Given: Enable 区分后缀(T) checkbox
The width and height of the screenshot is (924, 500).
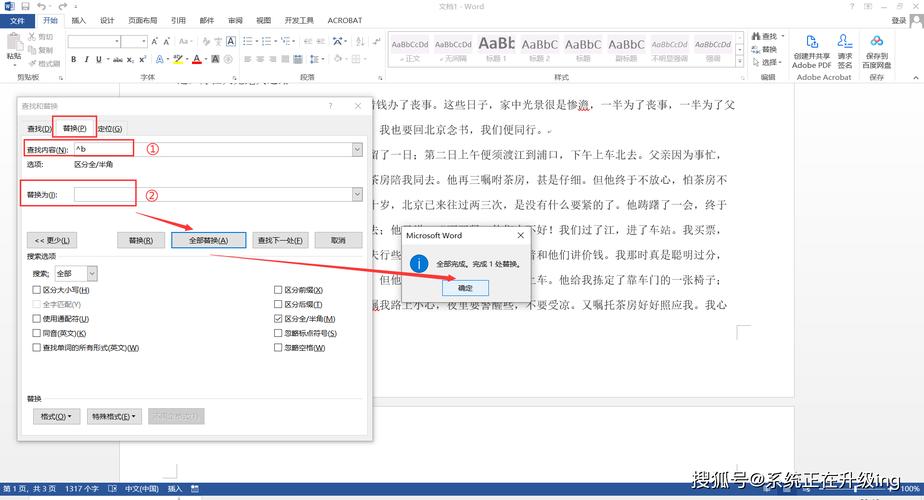Looking at the screenshot, I should click(278, 304).
